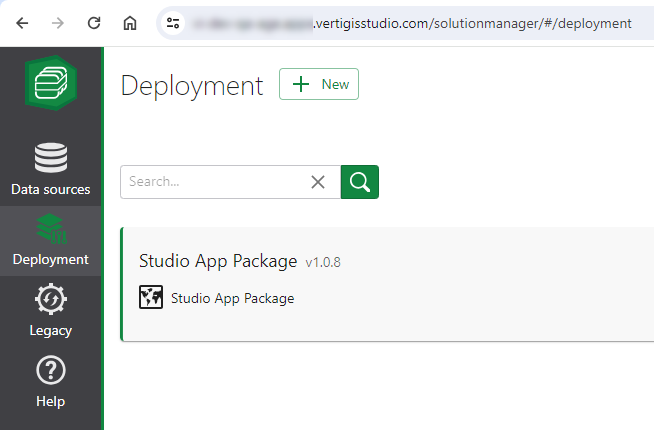
Task: Reload the current page
Action: coord(94,23)
